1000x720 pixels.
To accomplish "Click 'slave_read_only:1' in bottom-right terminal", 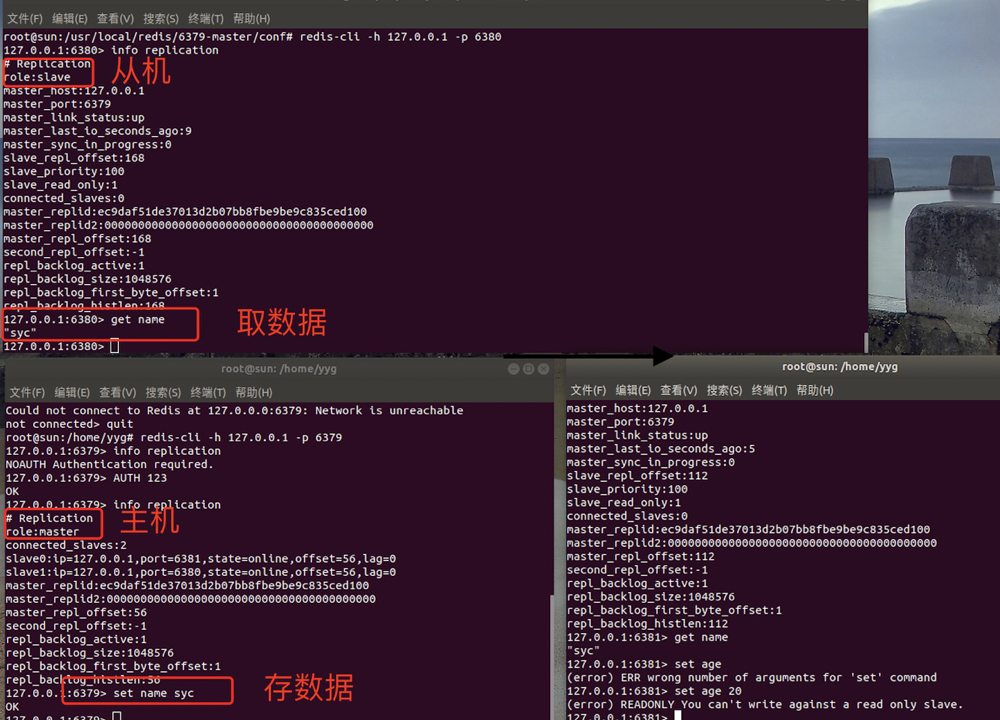I will pyautogui.click(x=624, y=502).
